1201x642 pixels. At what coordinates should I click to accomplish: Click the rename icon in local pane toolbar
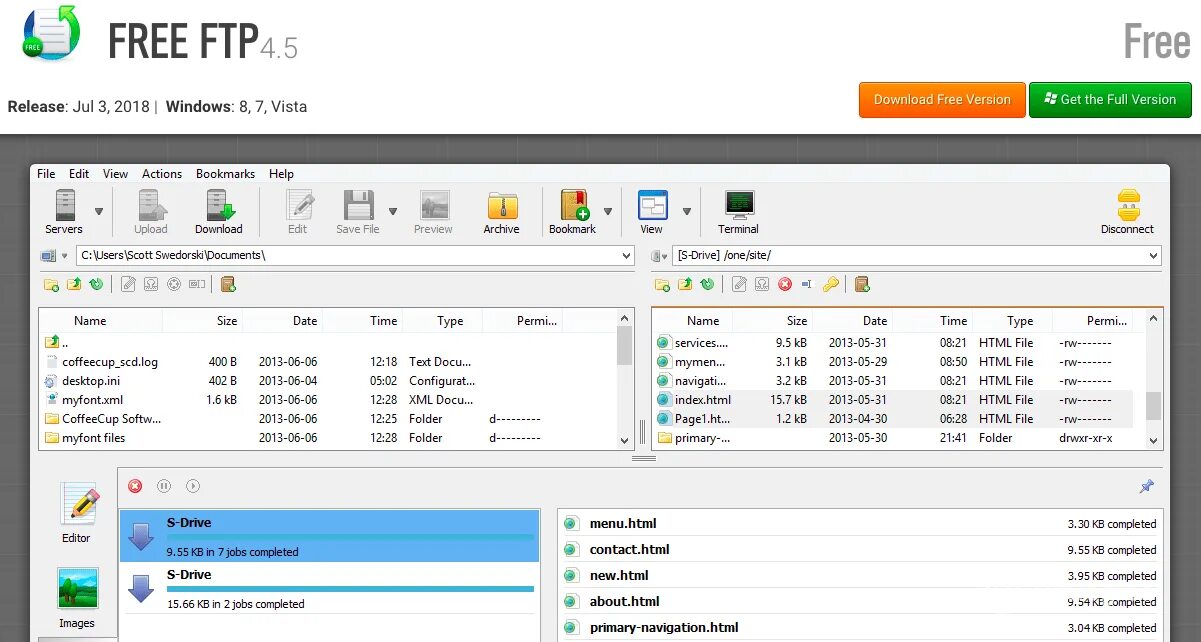tap(197, 285)
